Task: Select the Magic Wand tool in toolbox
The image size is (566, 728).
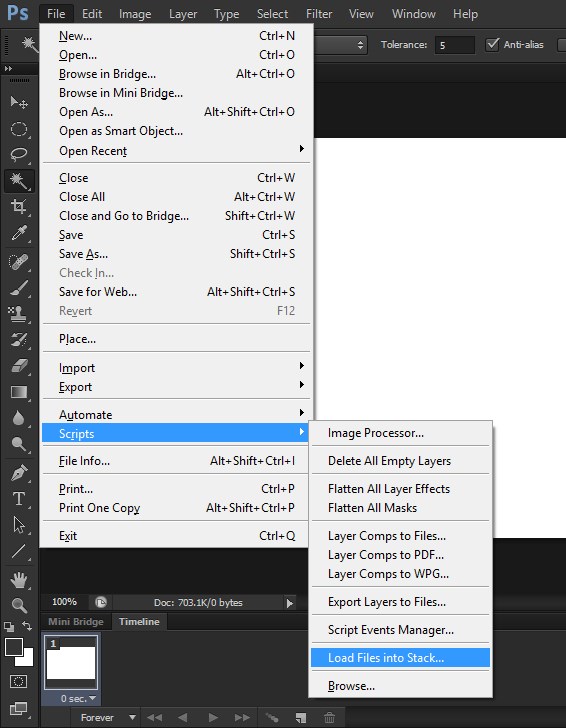Action: [19, 181]
